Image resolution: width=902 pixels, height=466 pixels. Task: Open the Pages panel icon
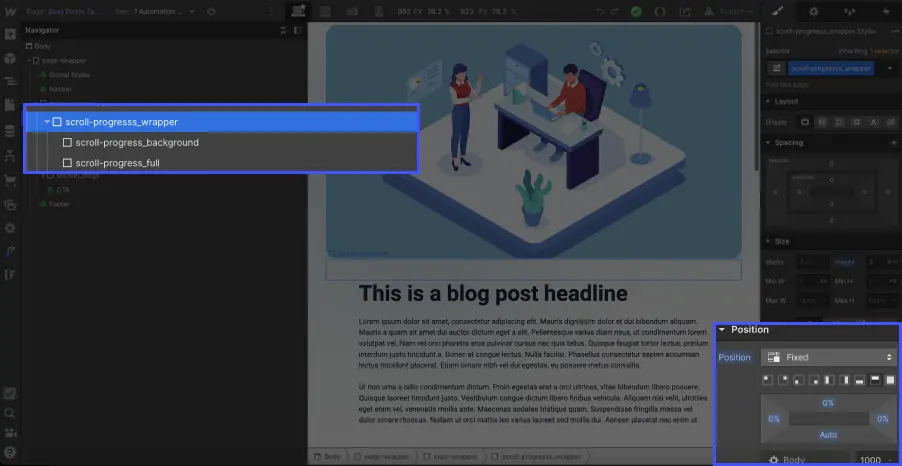click(9, 105)
